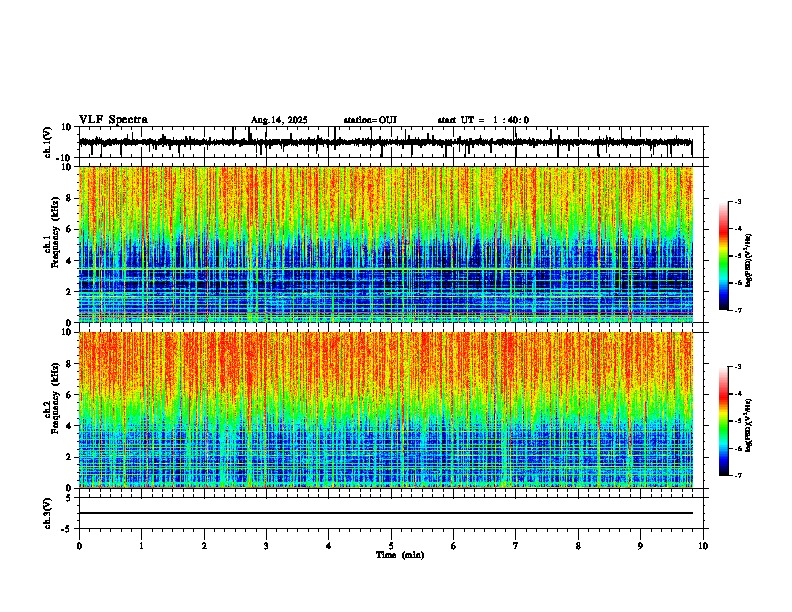Click the ch.1 spectrogram color scale bar

click(723, 256)
